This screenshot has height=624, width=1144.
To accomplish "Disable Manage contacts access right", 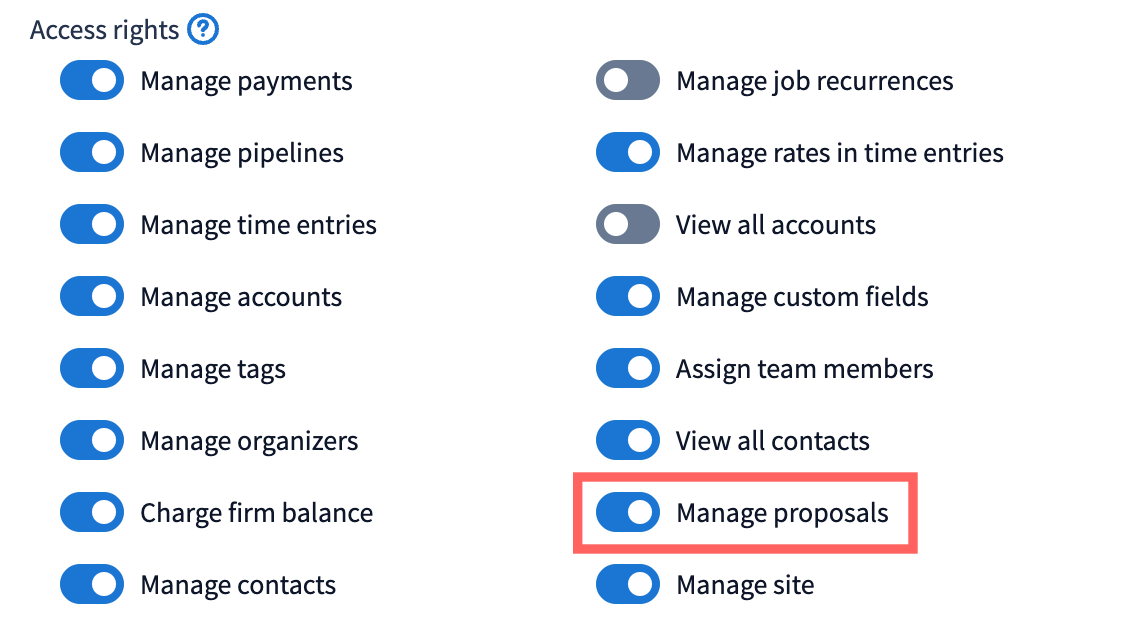I will tap(92, 585).
